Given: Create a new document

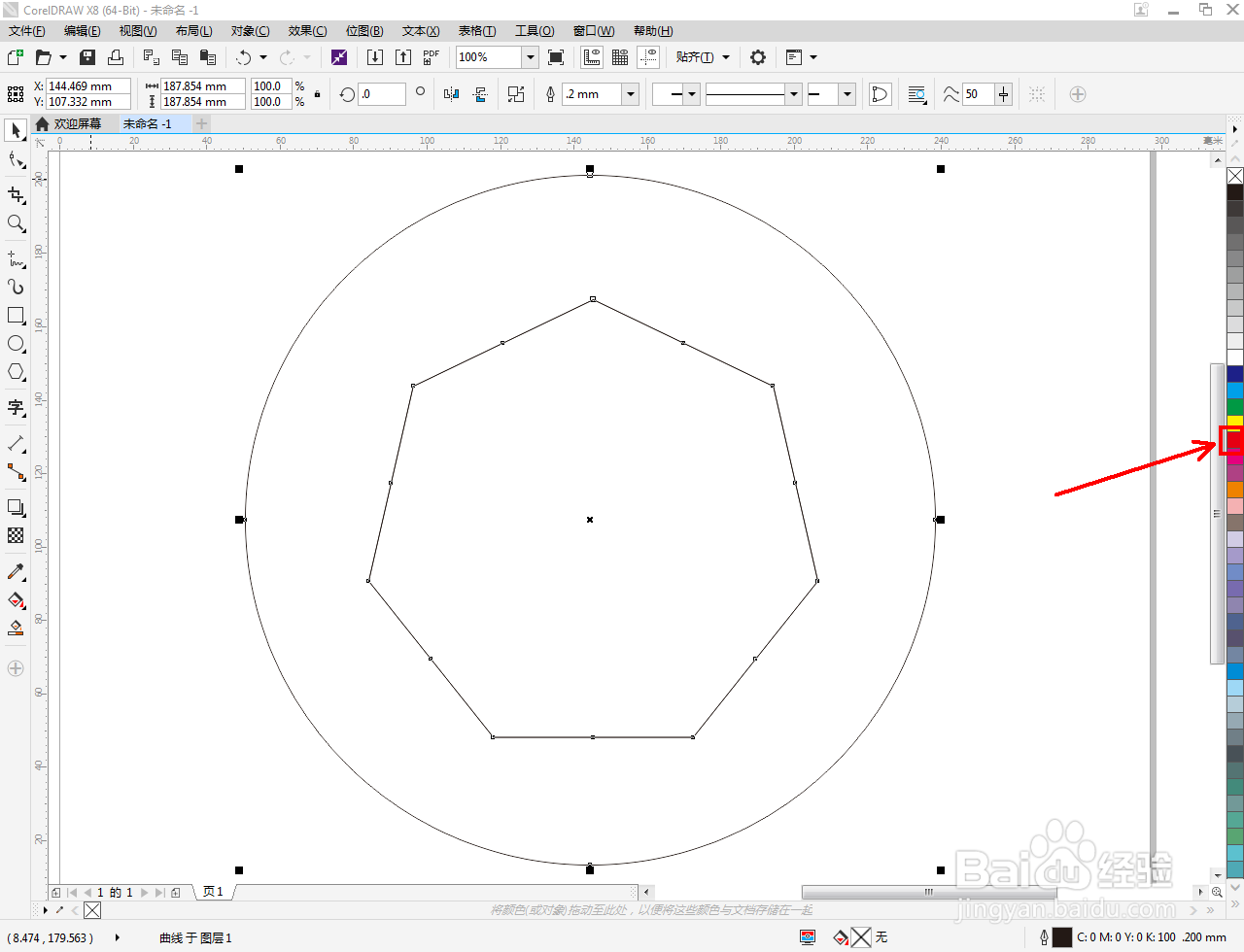Looking at the screenshot, I should click(16, 57).
